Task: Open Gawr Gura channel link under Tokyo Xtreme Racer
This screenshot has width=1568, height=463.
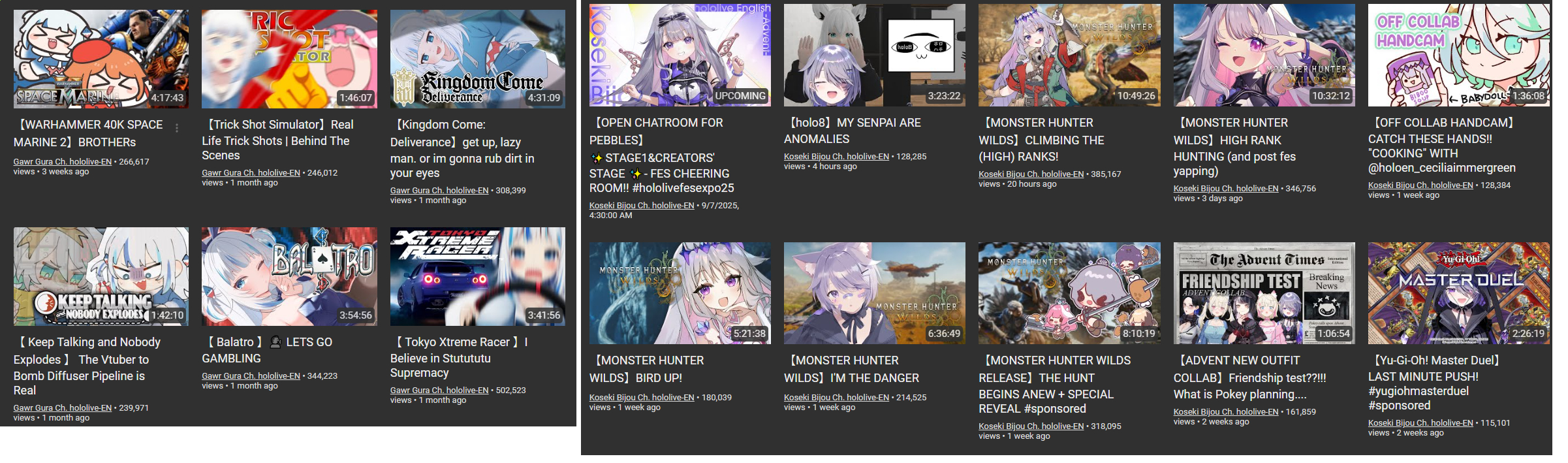Action: click(439, 391)
